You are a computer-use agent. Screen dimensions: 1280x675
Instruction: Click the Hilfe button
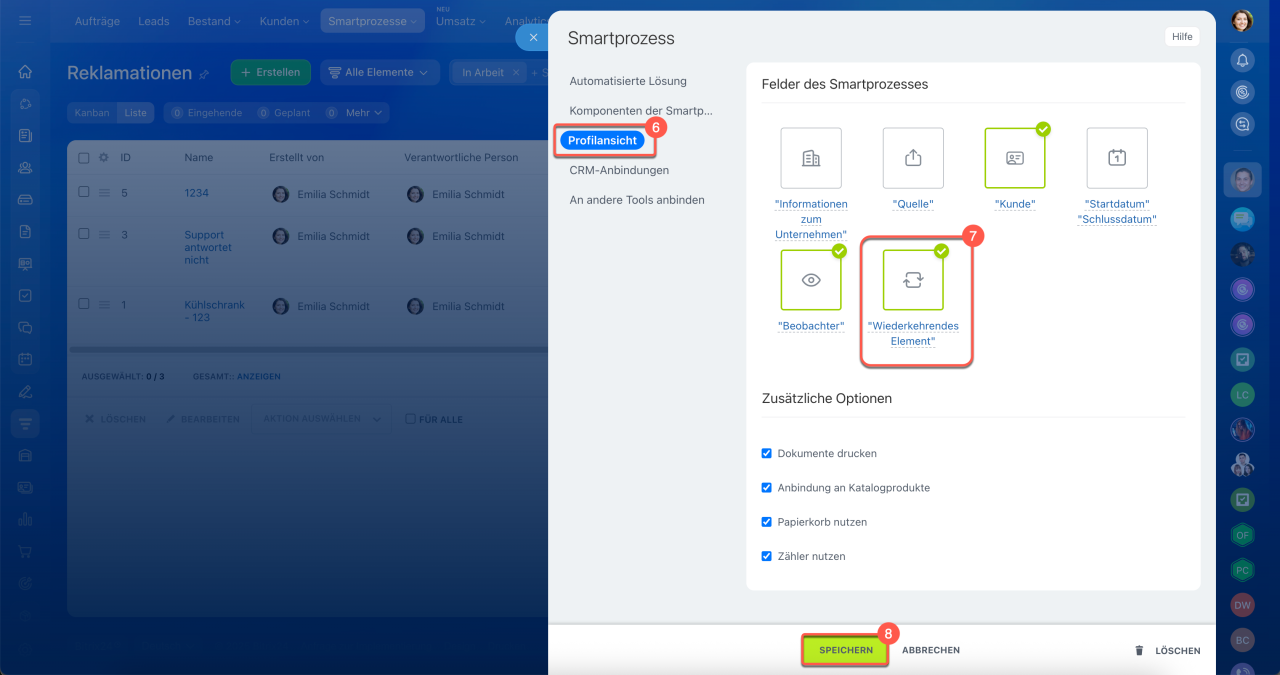coord(1182,36)
